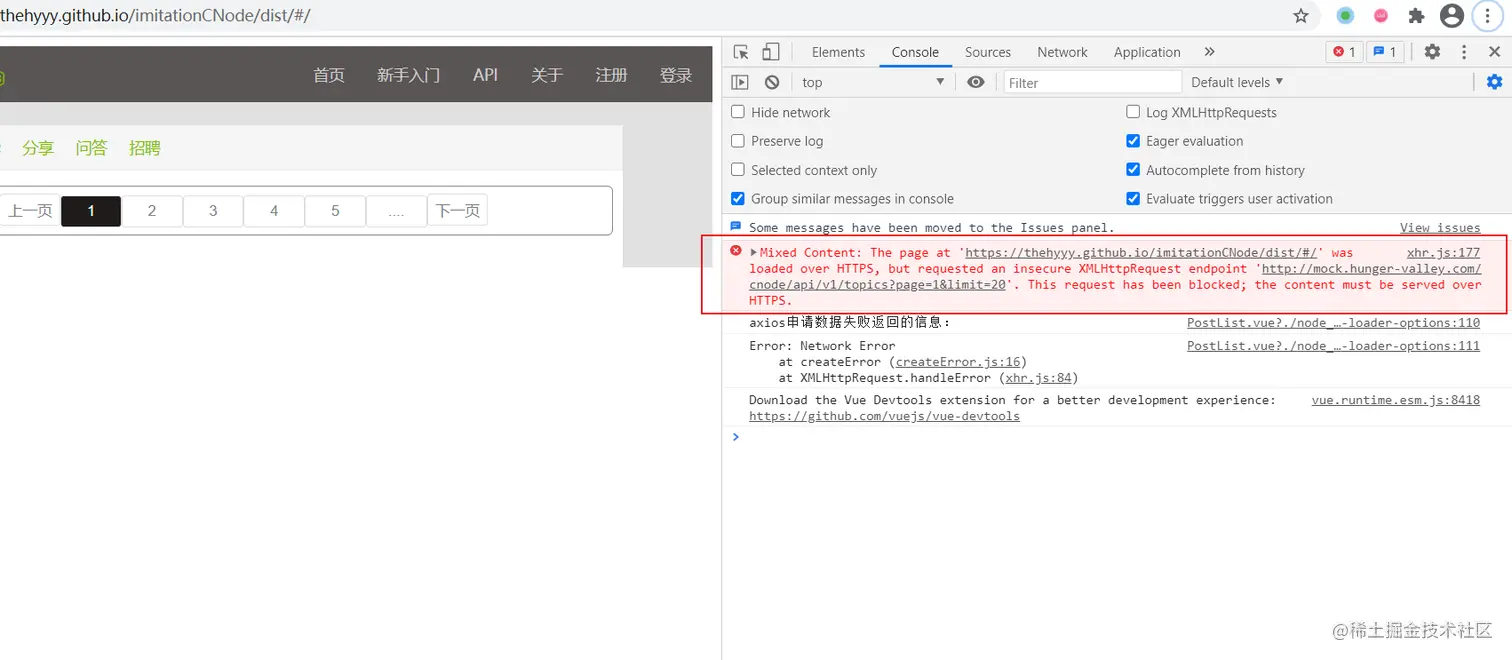Screen dimensions: 1512x660
Task: Switch to the Elements tab
Action: [838, 52]
